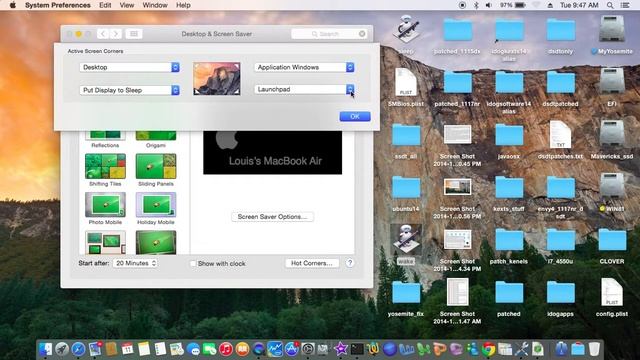640x360 pixels.
Task: Open the System Preferences menu
Action: tap(58, 5)
